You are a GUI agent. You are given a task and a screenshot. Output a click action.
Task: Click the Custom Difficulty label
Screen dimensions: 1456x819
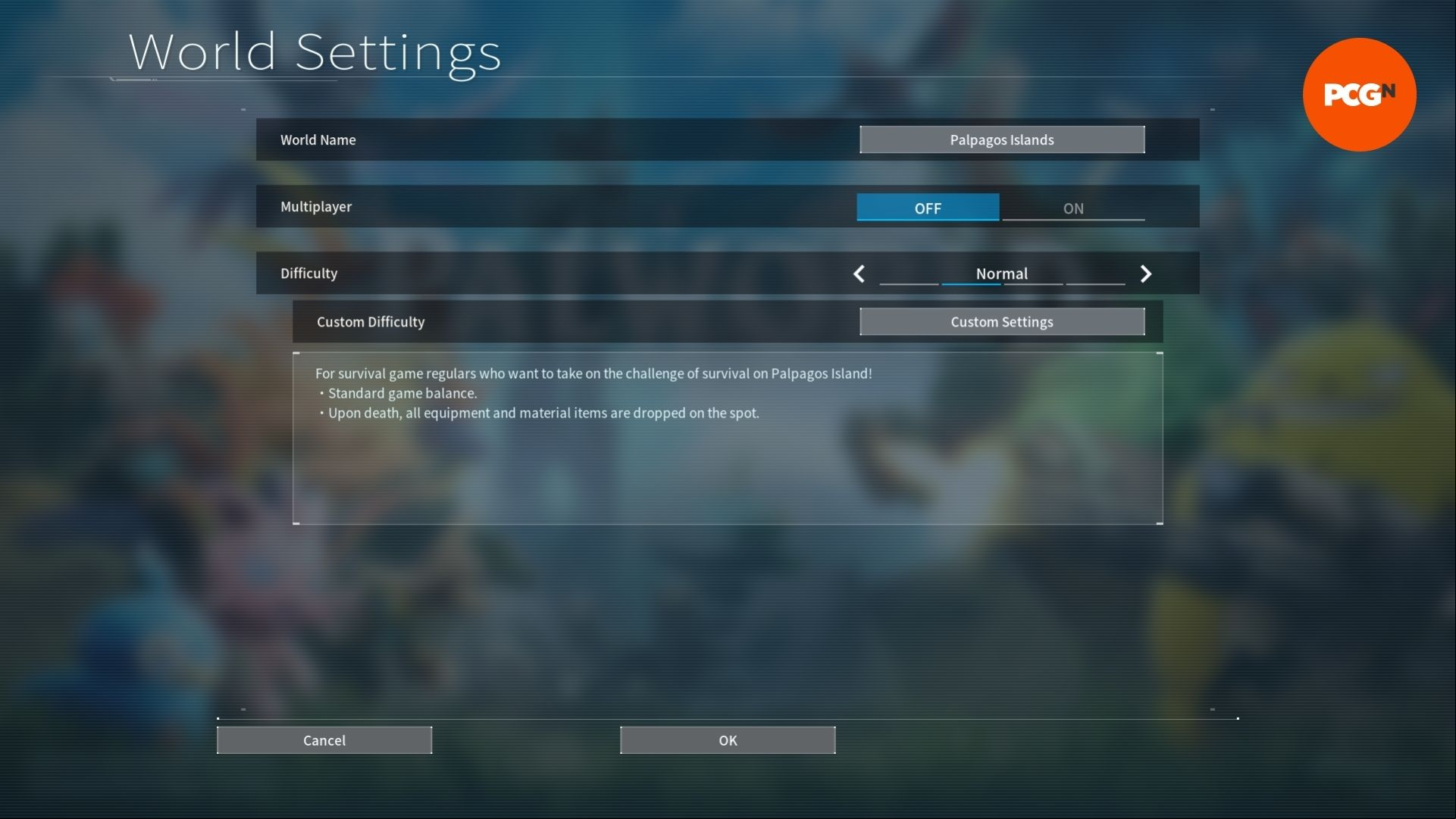(x=371, y=322)
